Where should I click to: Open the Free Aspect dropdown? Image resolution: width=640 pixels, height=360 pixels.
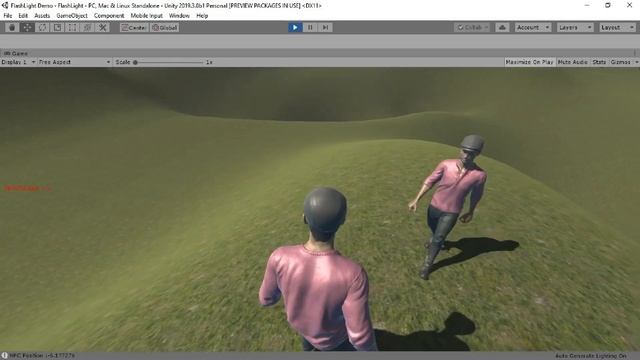pyautogui.click(x=75, y=62)
